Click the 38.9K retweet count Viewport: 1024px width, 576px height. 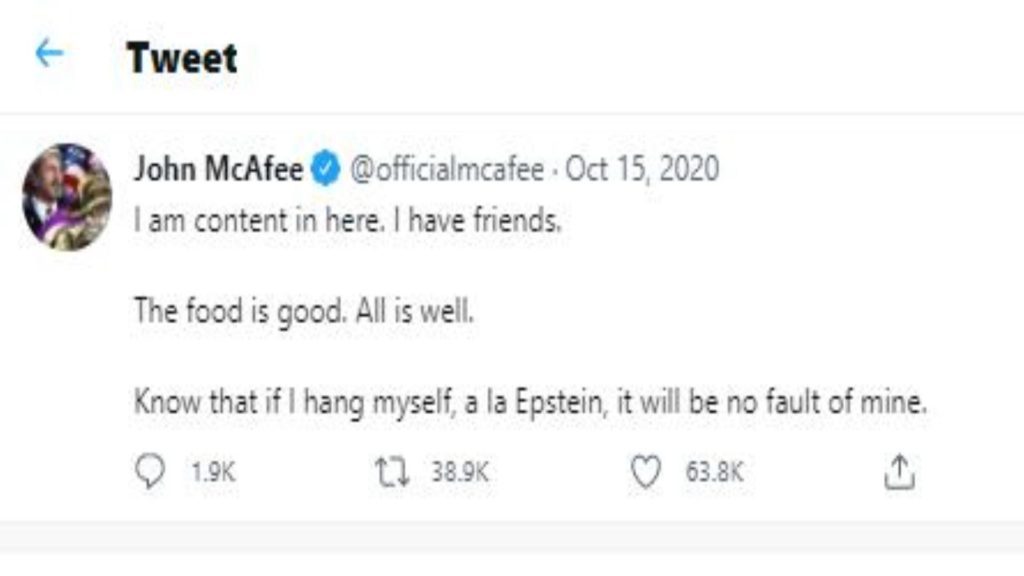pyautogui.click(x=460, y=472)
